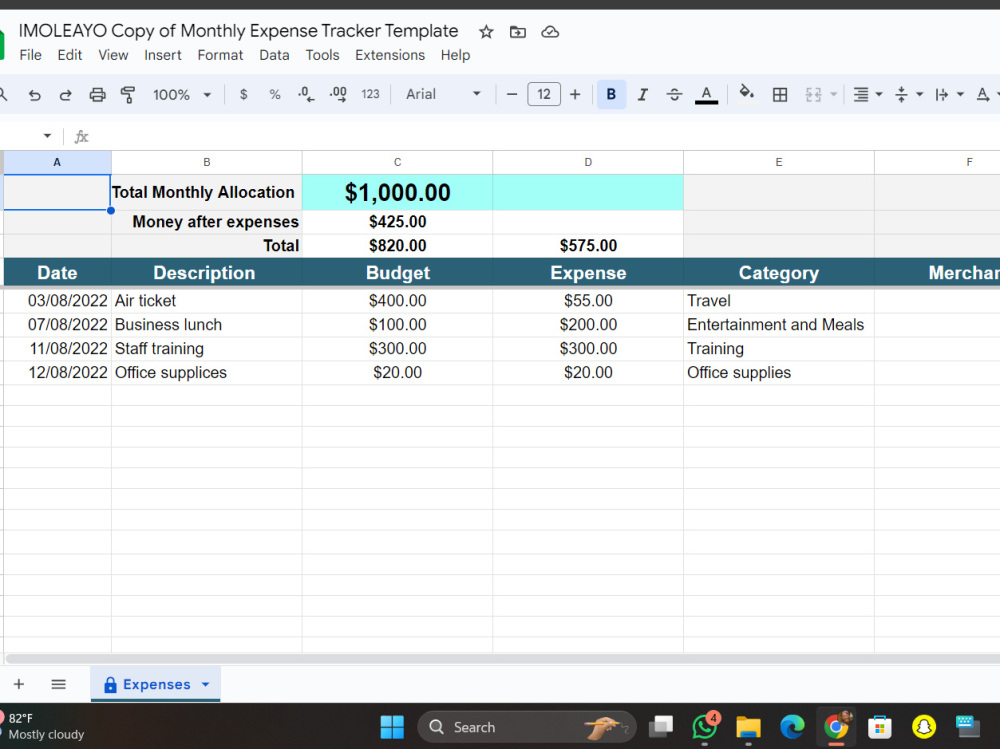
Task: Open more number formats (123)
Action: 370,94
